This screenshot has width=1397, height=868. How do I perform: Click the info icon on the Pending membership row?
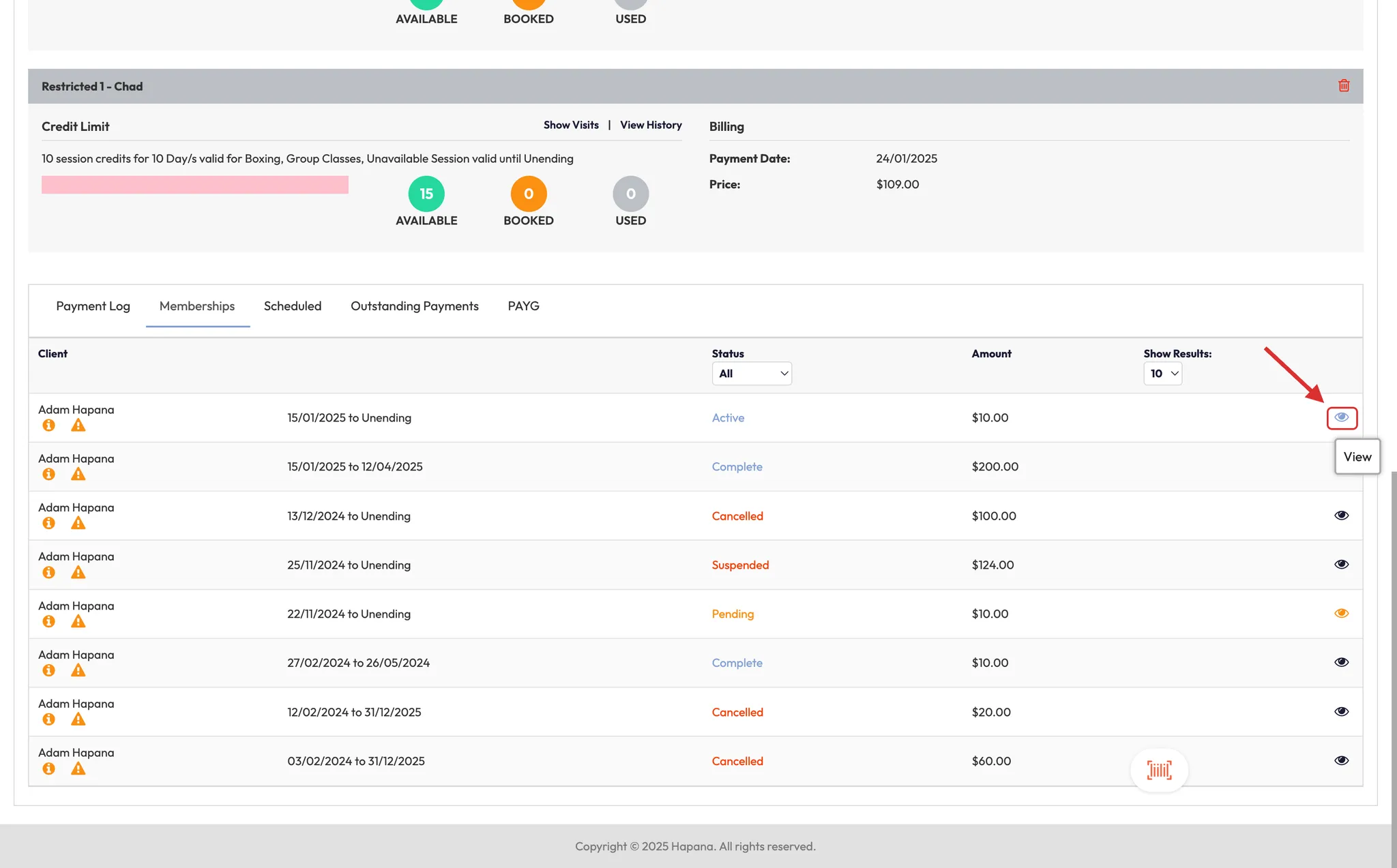point(48,622)
